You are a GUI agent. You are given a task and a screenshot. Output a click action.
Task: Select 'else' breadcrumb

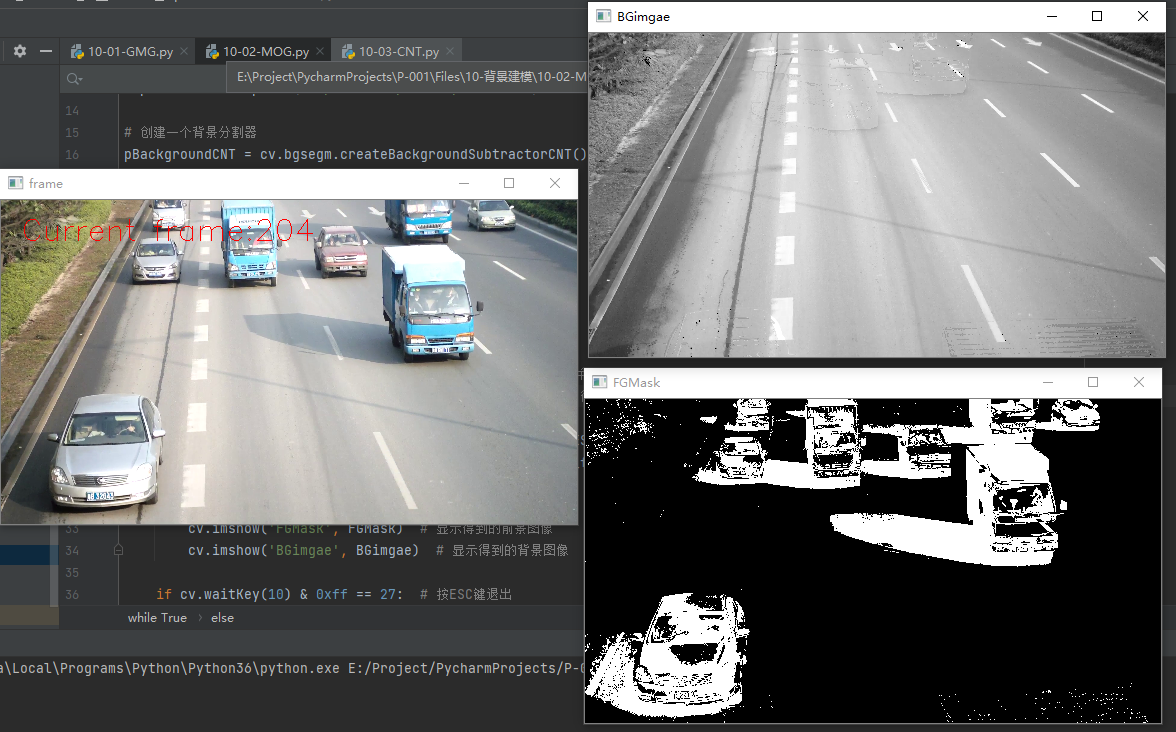(222, 617)
